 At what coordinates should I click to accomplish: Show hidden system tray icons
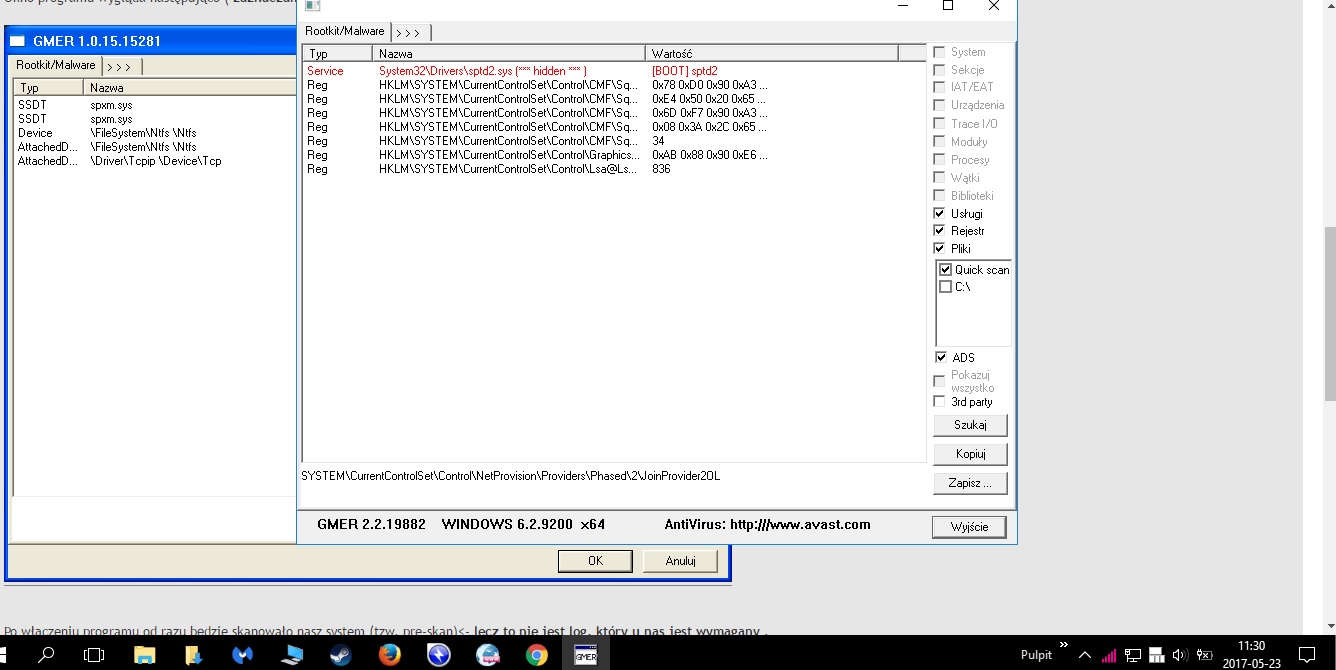point(1085,655)
